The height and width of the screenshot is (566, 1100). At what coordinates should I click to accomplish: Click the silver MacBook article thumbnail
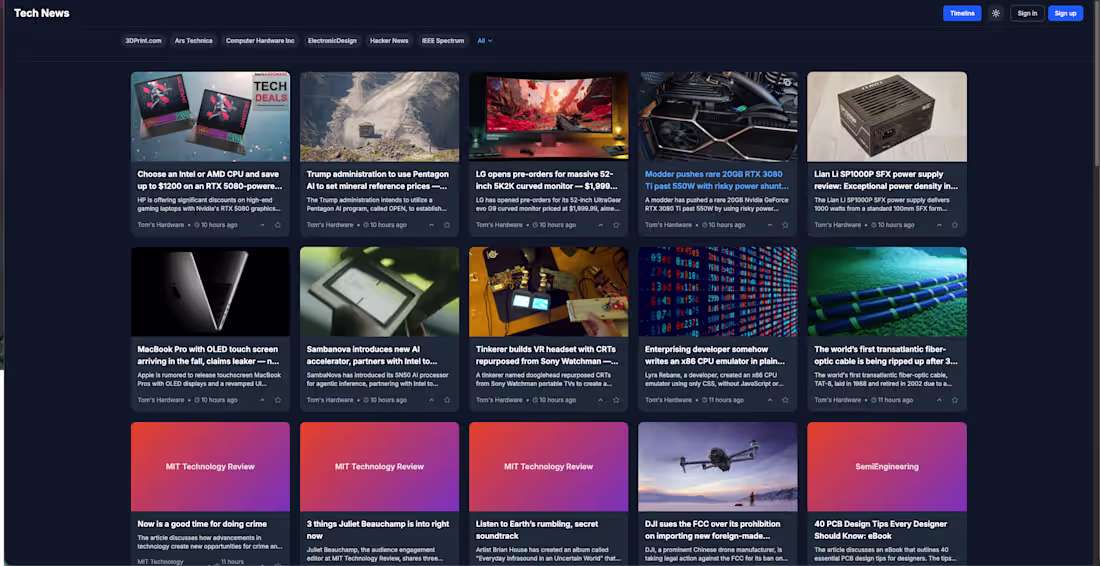(210, 291)
